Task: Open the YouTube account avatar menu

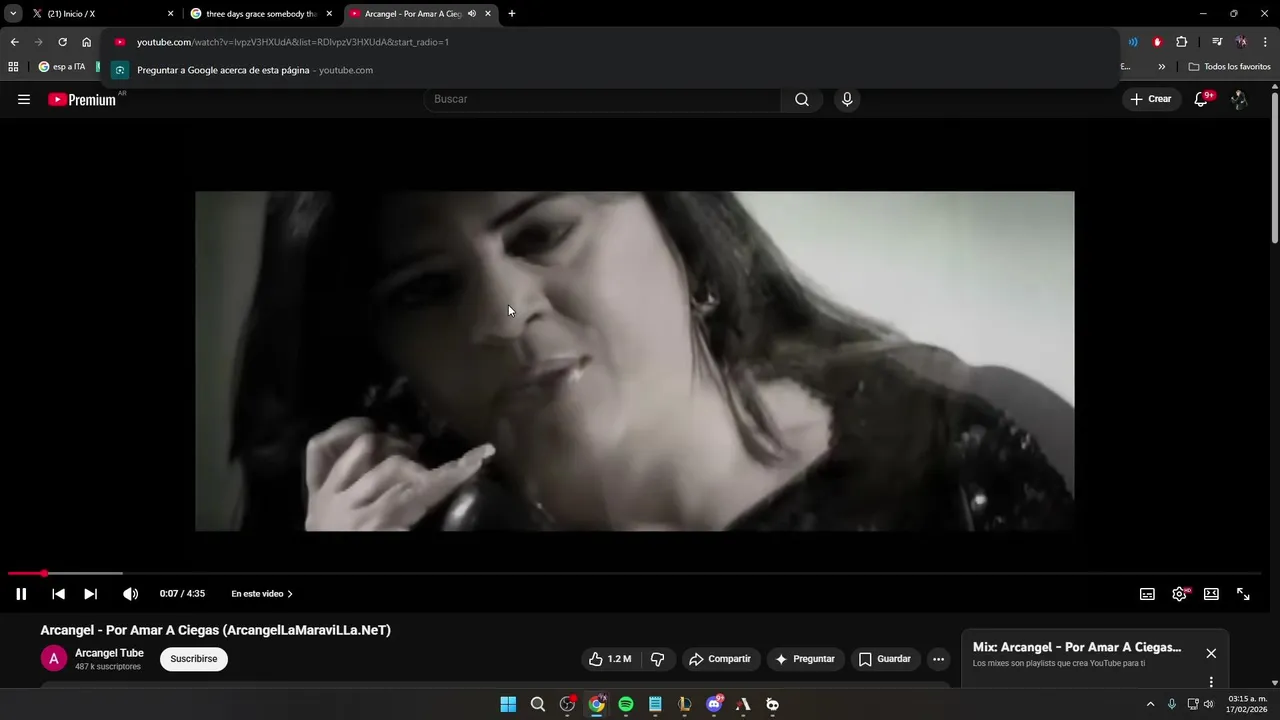Action: coord(1239,99)
